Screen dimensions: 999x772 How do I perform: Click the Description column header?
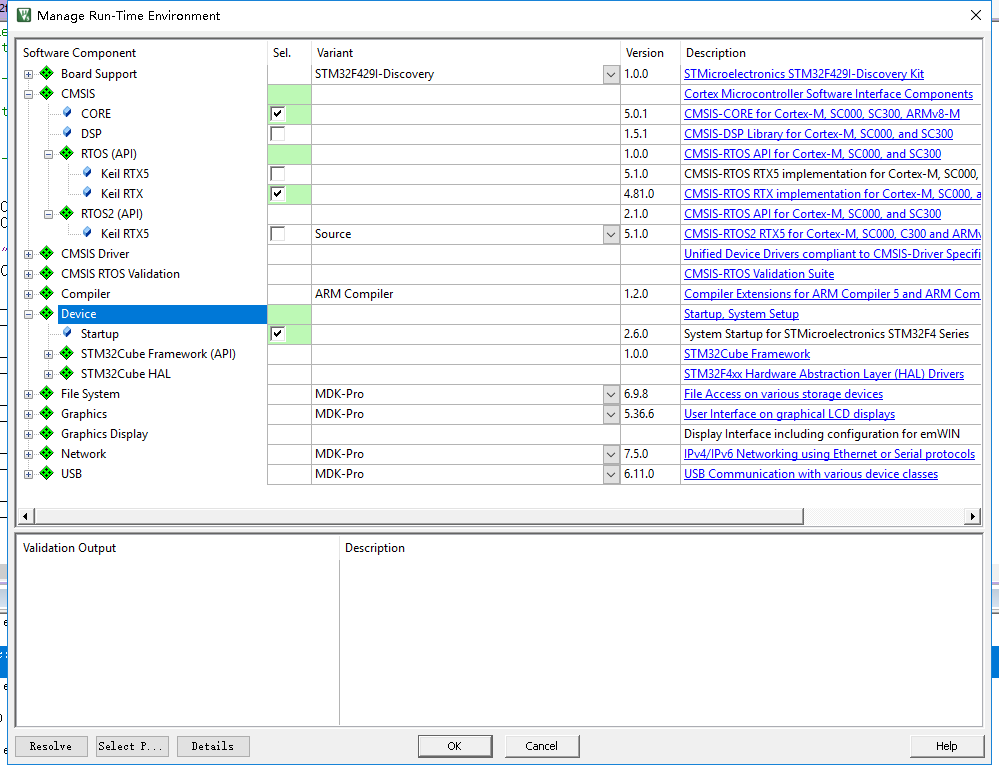pos(831,53)
